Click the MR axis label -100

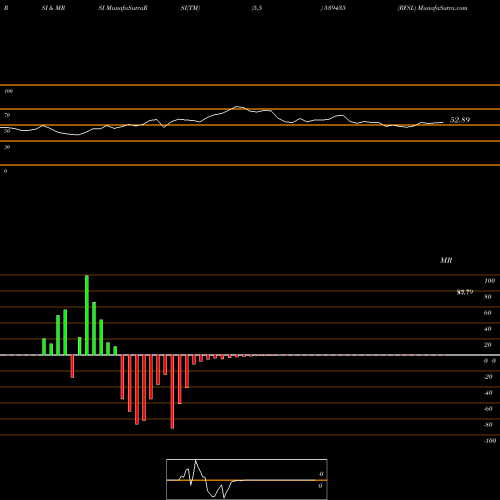point(490,441)
